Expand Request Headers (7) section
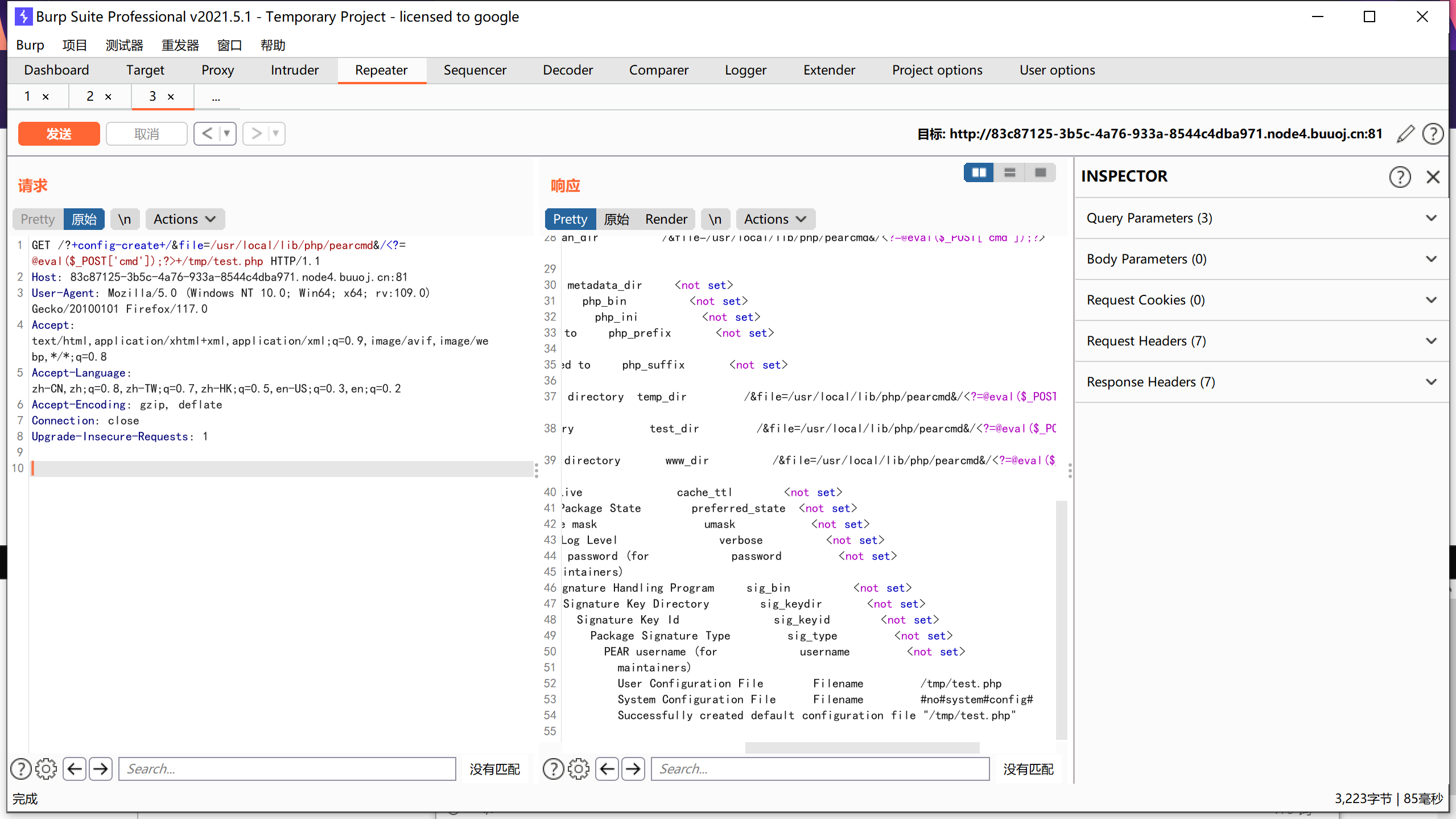The image size is (1456, 819). 1262,341
